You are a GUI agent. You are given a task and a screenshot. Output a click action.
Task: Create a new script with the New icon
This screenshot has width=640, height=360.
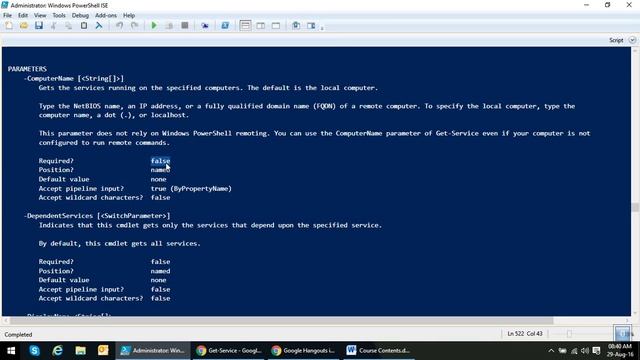click(9, 25)
